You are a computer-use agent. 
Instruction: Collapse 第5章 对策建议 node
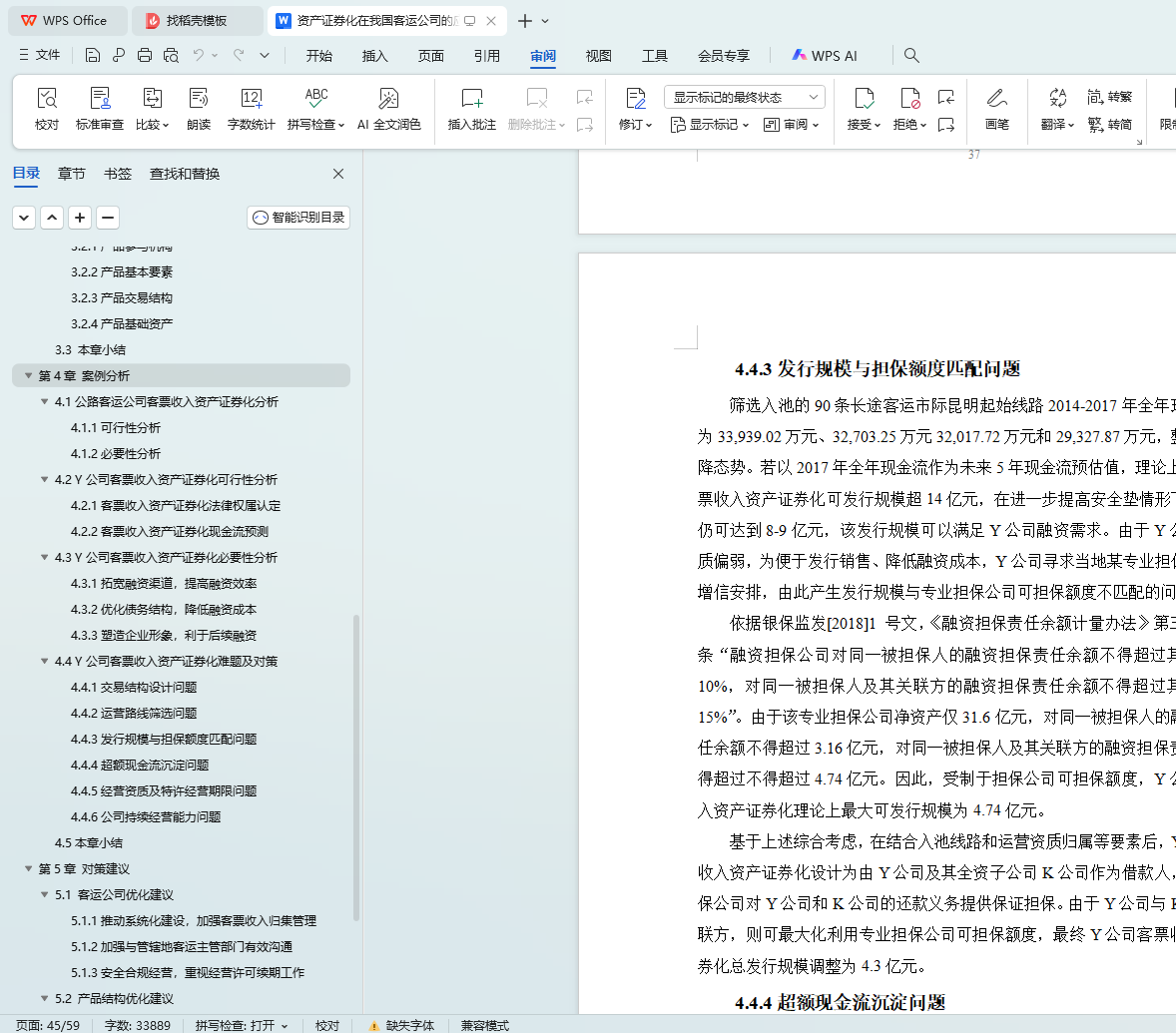pyautogui.click(x=29, y=869)
